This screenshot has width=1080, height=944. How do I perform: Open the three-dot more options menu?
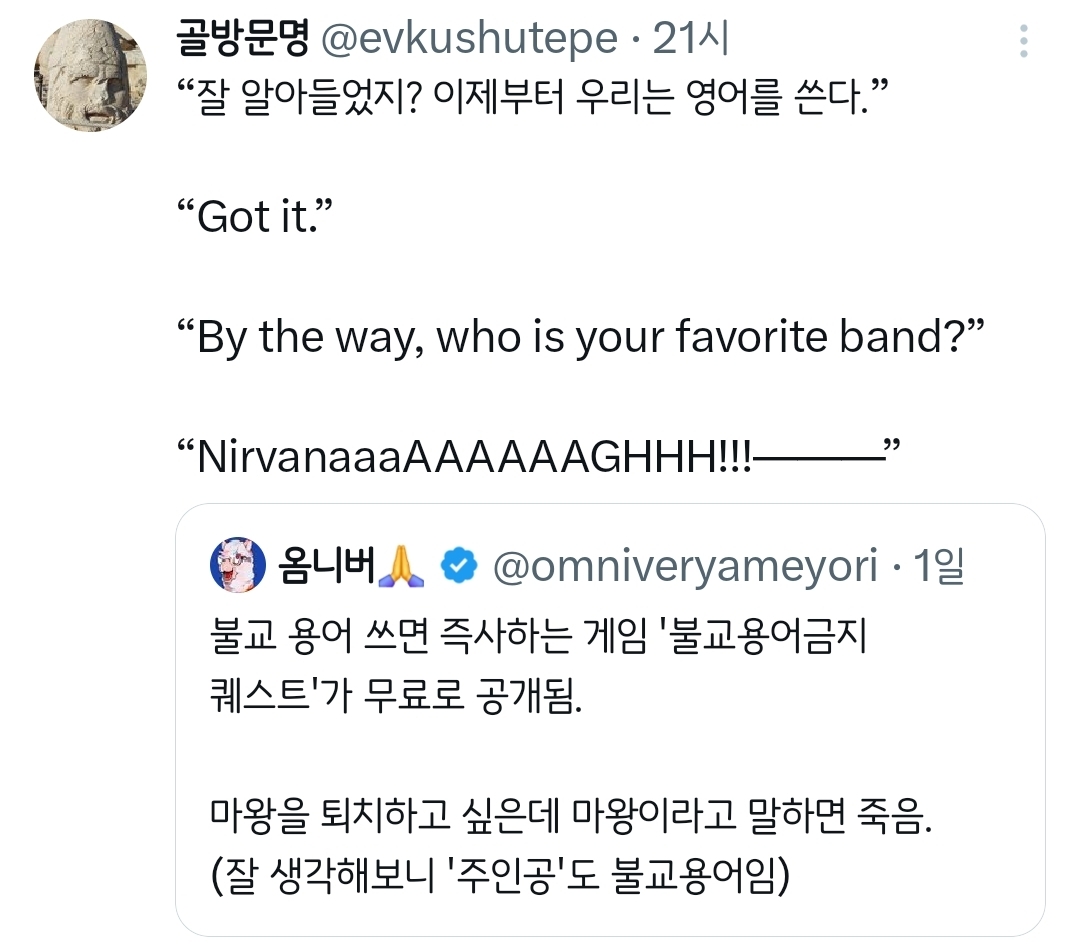1023,41
